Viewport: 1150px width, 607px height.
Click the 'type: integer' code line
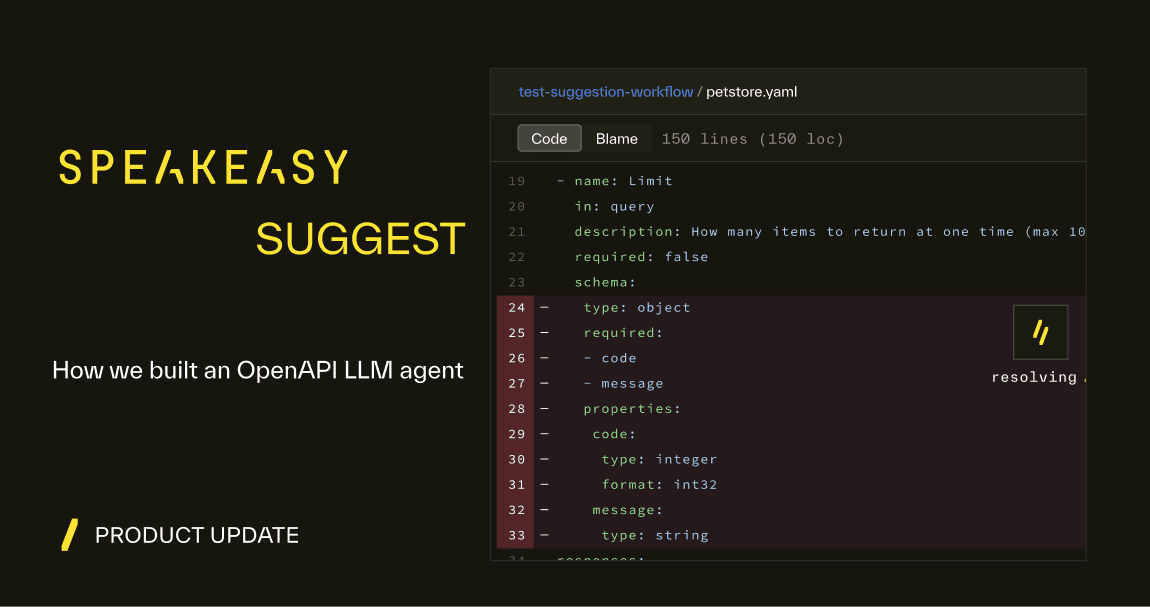[659, 459]
